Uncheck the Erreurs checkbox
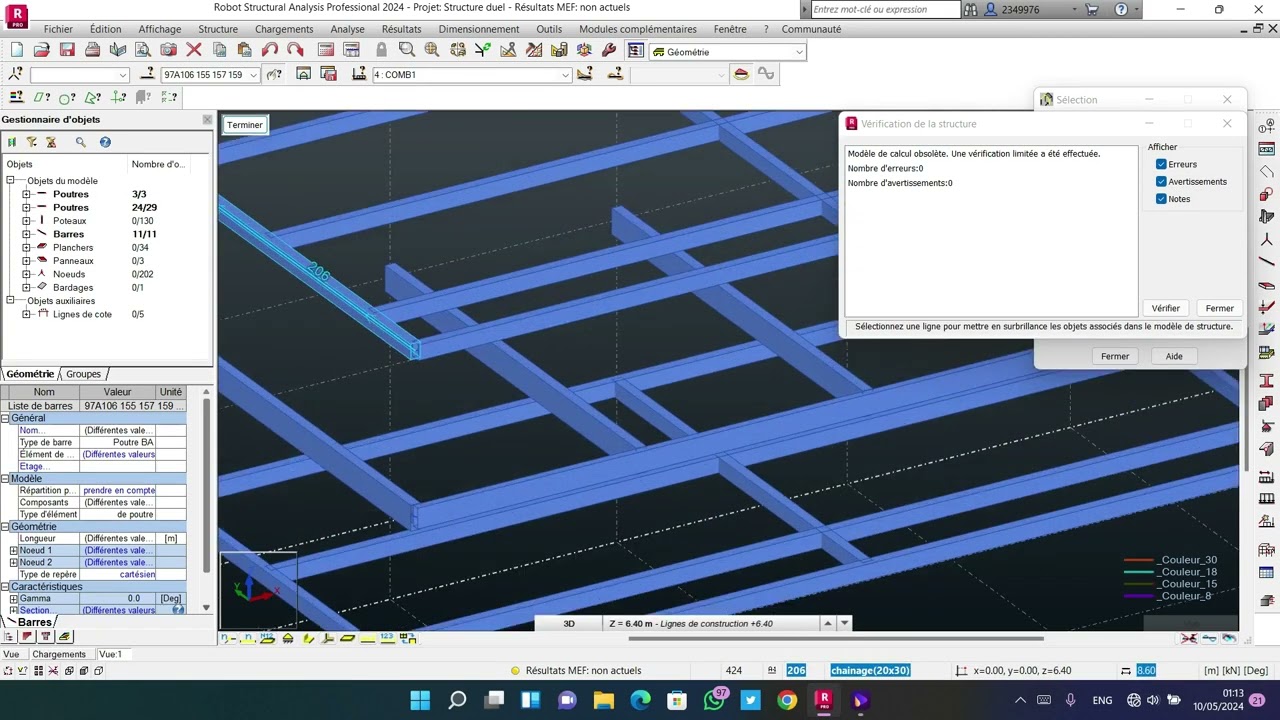This screenshot has width=1280, height=720. 1161,164
